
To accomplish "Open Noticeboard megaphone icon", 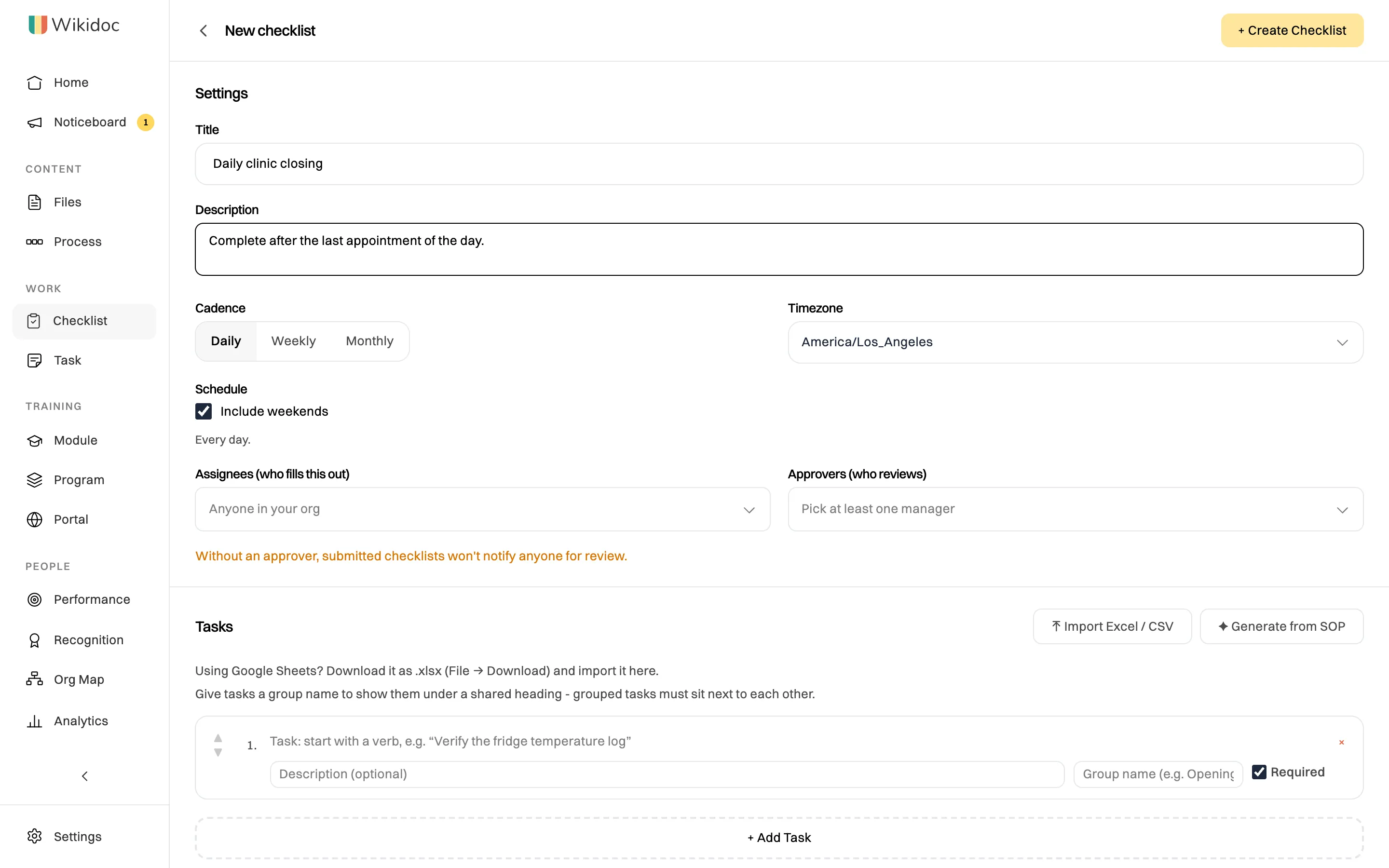I will coord(34,122).
